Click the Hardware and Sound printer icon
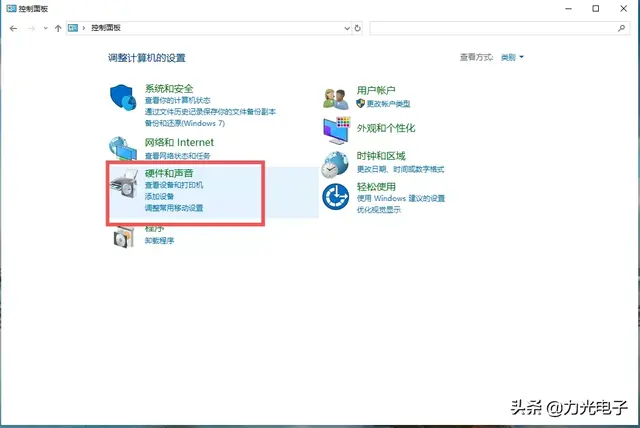The image size is (640, 428). pyautogui.click(x=124, y=191)
